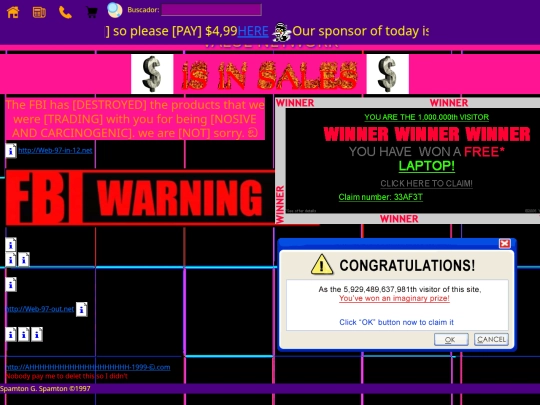This screenshot has height=405, width=540.
Task: Click the 'As the 5,929,489,637,981th visitor' text
Action: coord(399,289)
